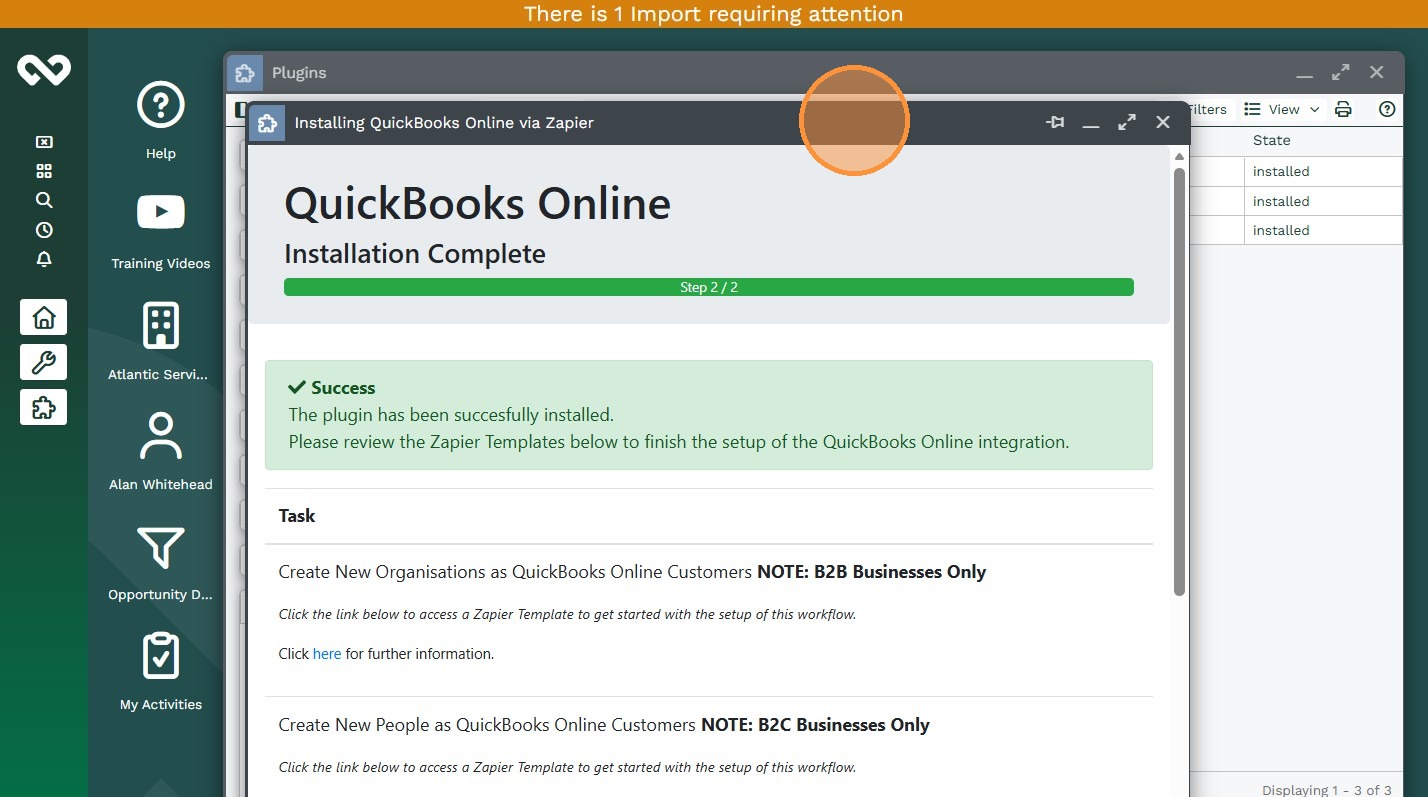Click the 'Installation Complete' subheading

pos(415,254)
